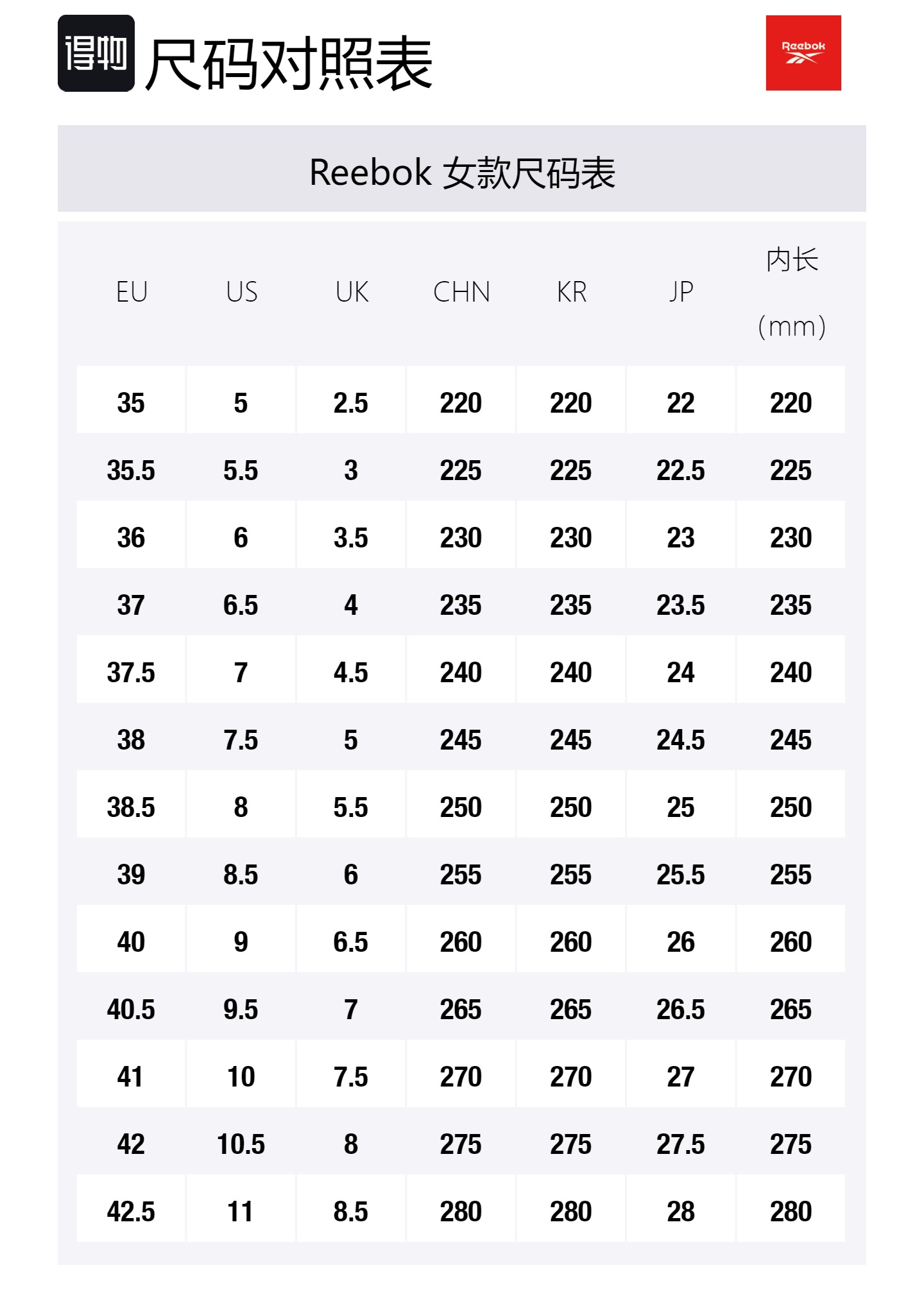Click the EU size 37.5 cell

pyautogui.click(x=131, y=673)
